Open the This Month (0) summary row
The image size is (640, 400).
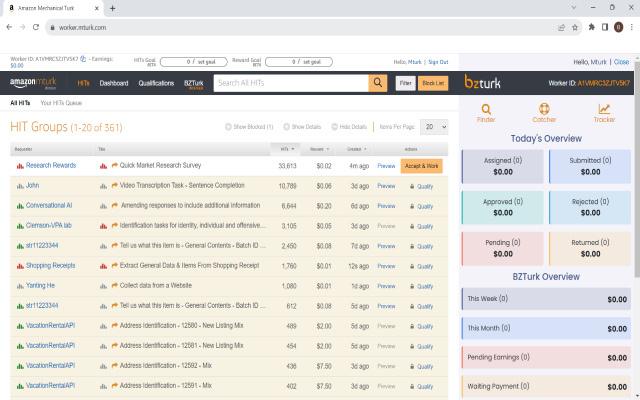(x=546, y=328)
